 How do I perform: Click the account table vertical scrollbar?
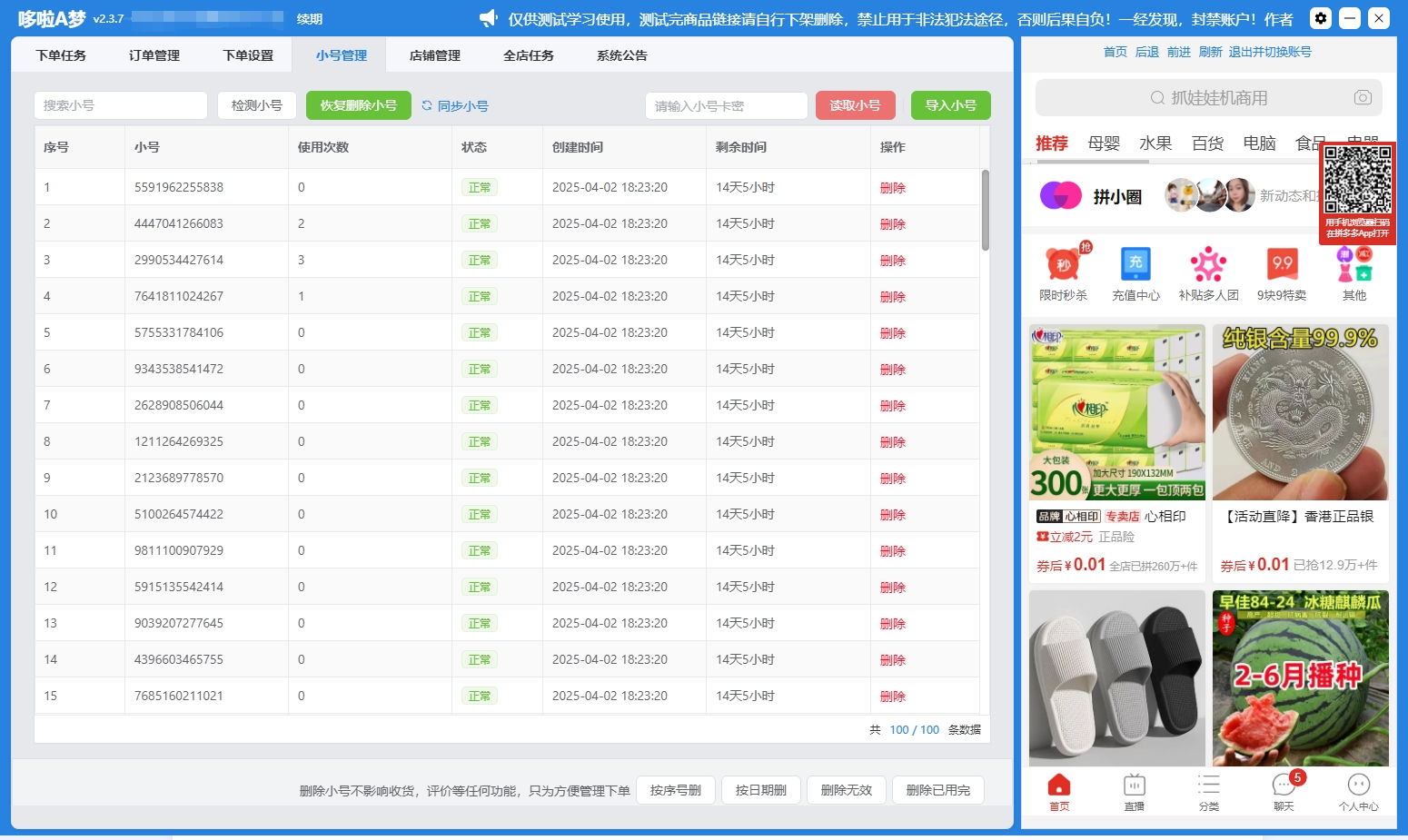click(985, 211)
